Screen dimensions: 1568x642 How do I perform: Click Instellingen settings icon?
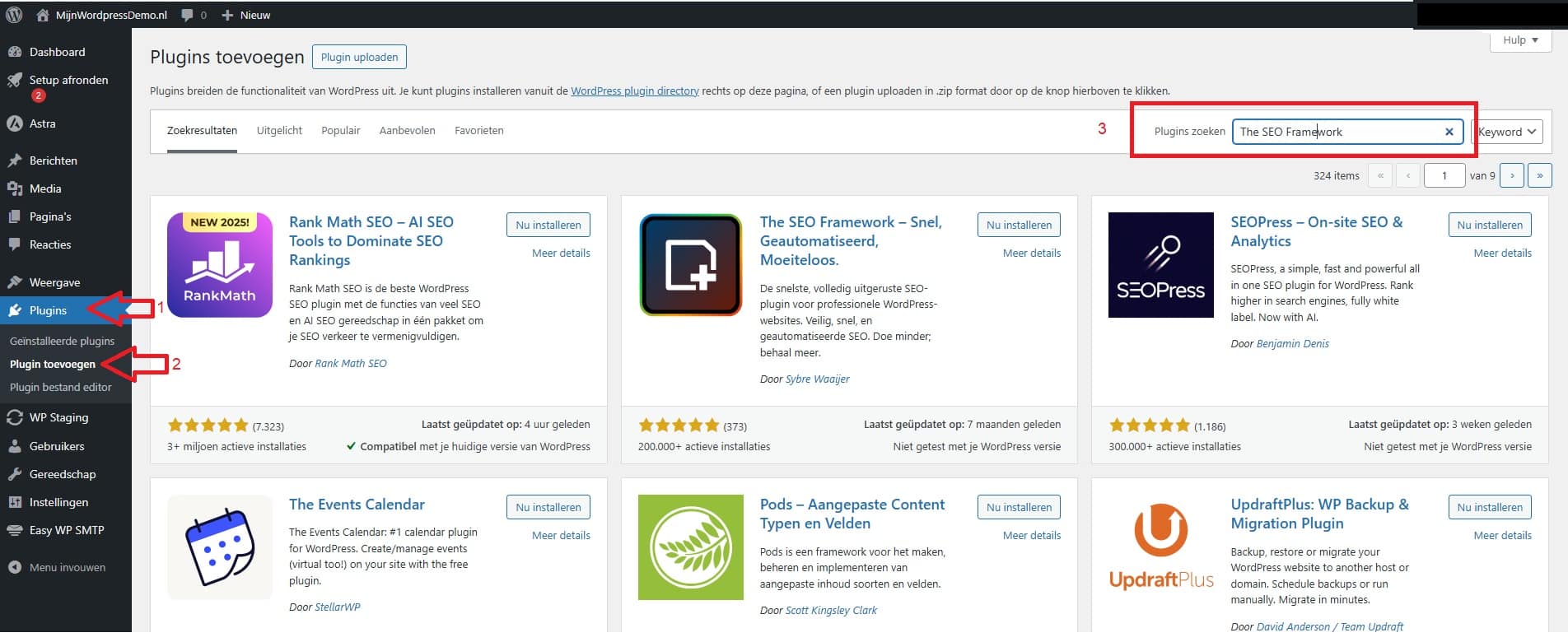coord(14,502)
